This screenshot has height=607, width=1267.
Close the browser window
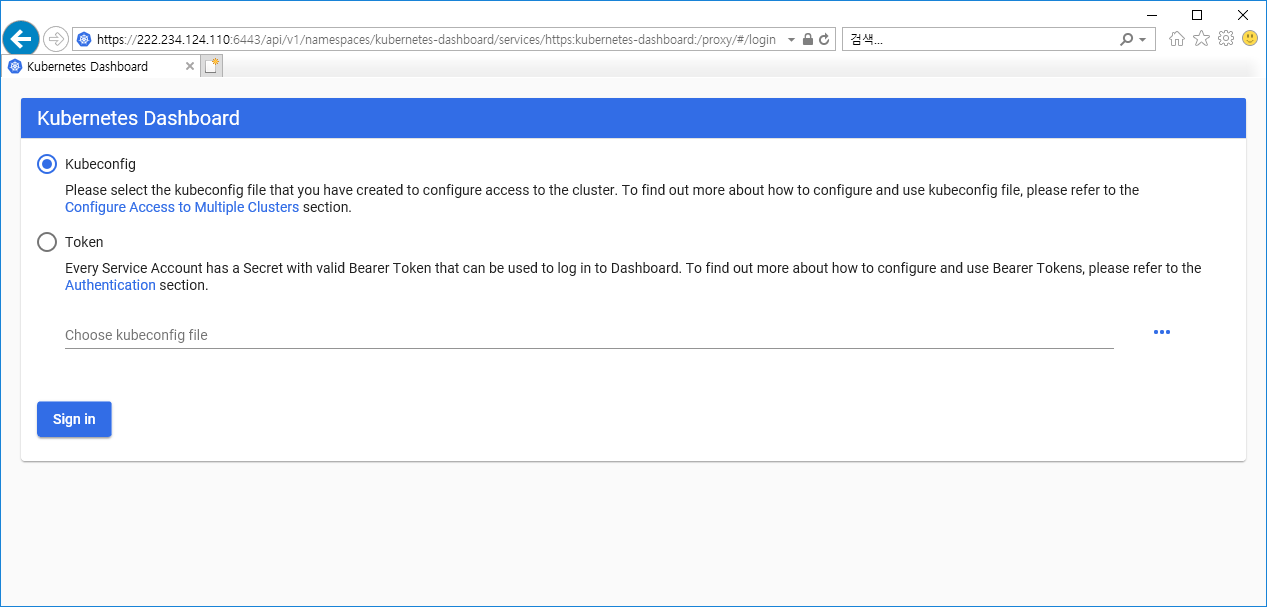[1243, 14]
